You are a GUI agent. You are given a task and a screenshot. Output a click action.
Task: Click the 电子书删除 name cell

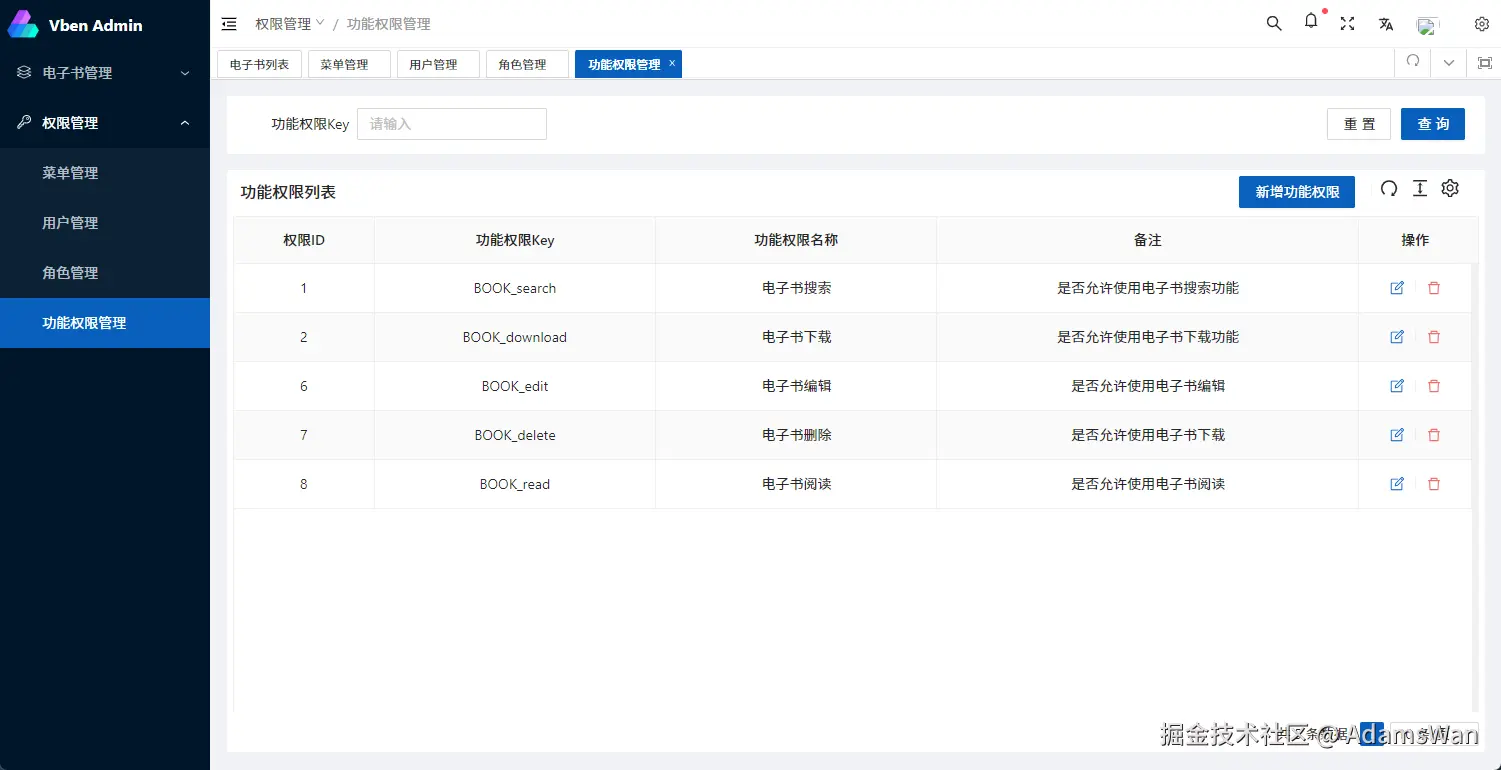796,435
